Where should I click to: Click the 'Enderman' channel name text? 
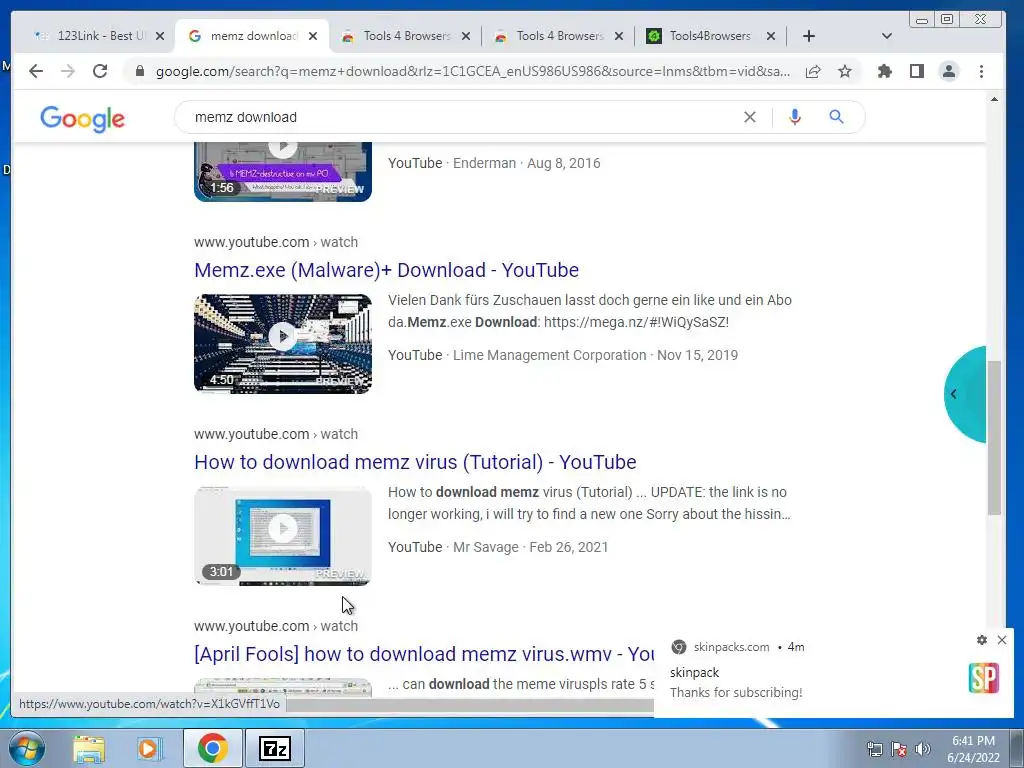click(x=485, y=163)
